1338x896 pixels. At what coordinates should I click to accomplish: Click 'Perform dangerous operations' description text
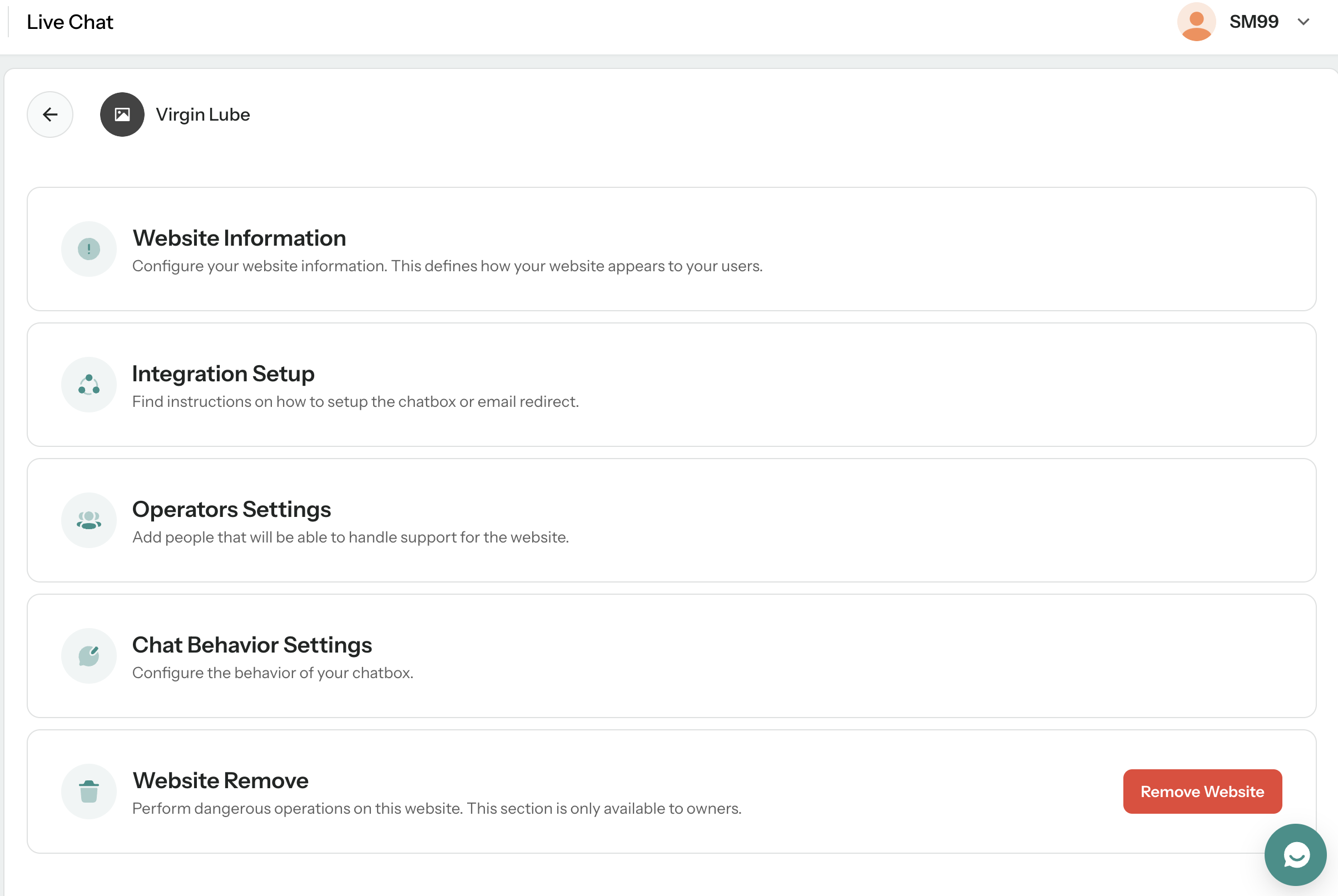437,809
